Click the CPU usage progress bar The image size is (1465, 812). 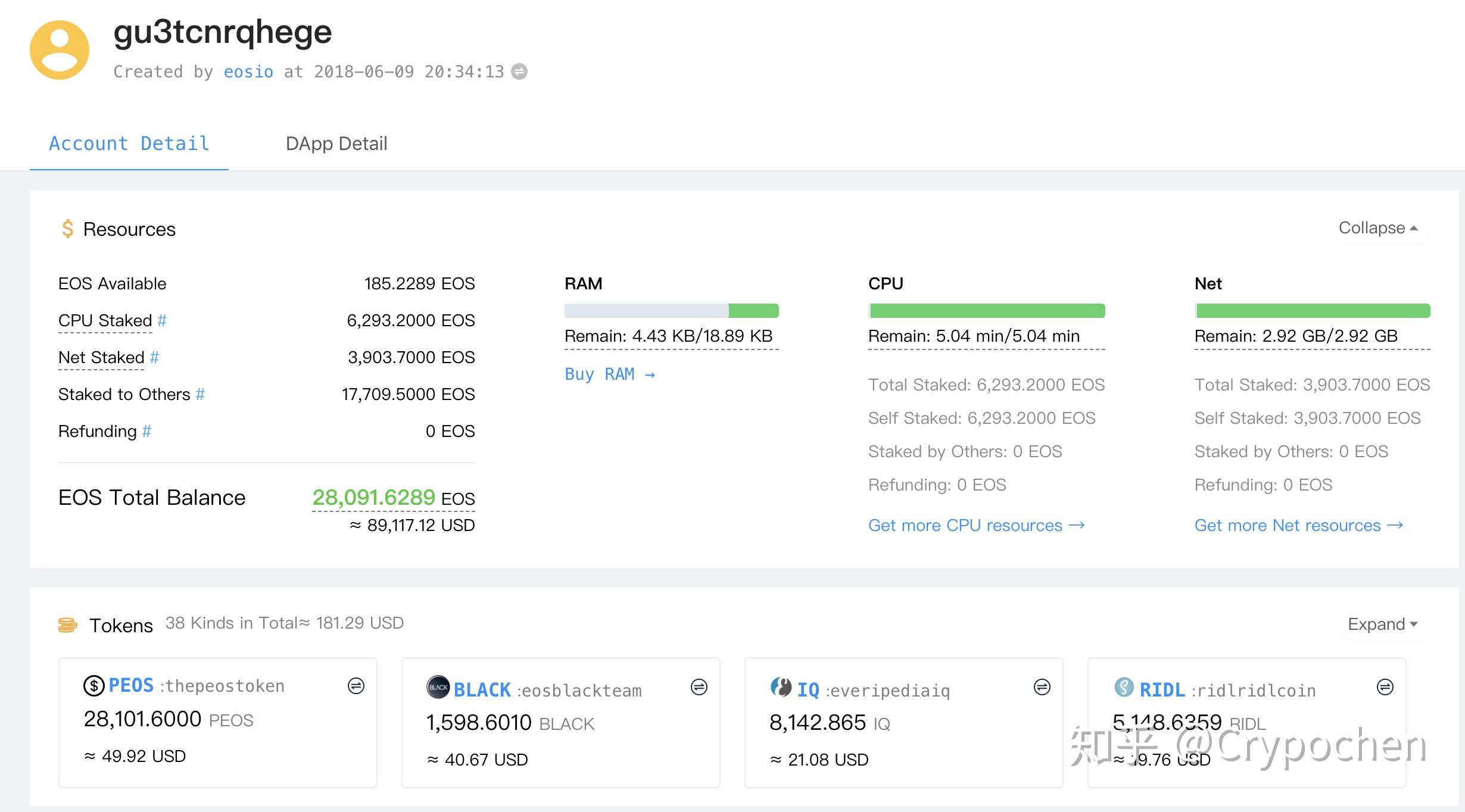987,310
